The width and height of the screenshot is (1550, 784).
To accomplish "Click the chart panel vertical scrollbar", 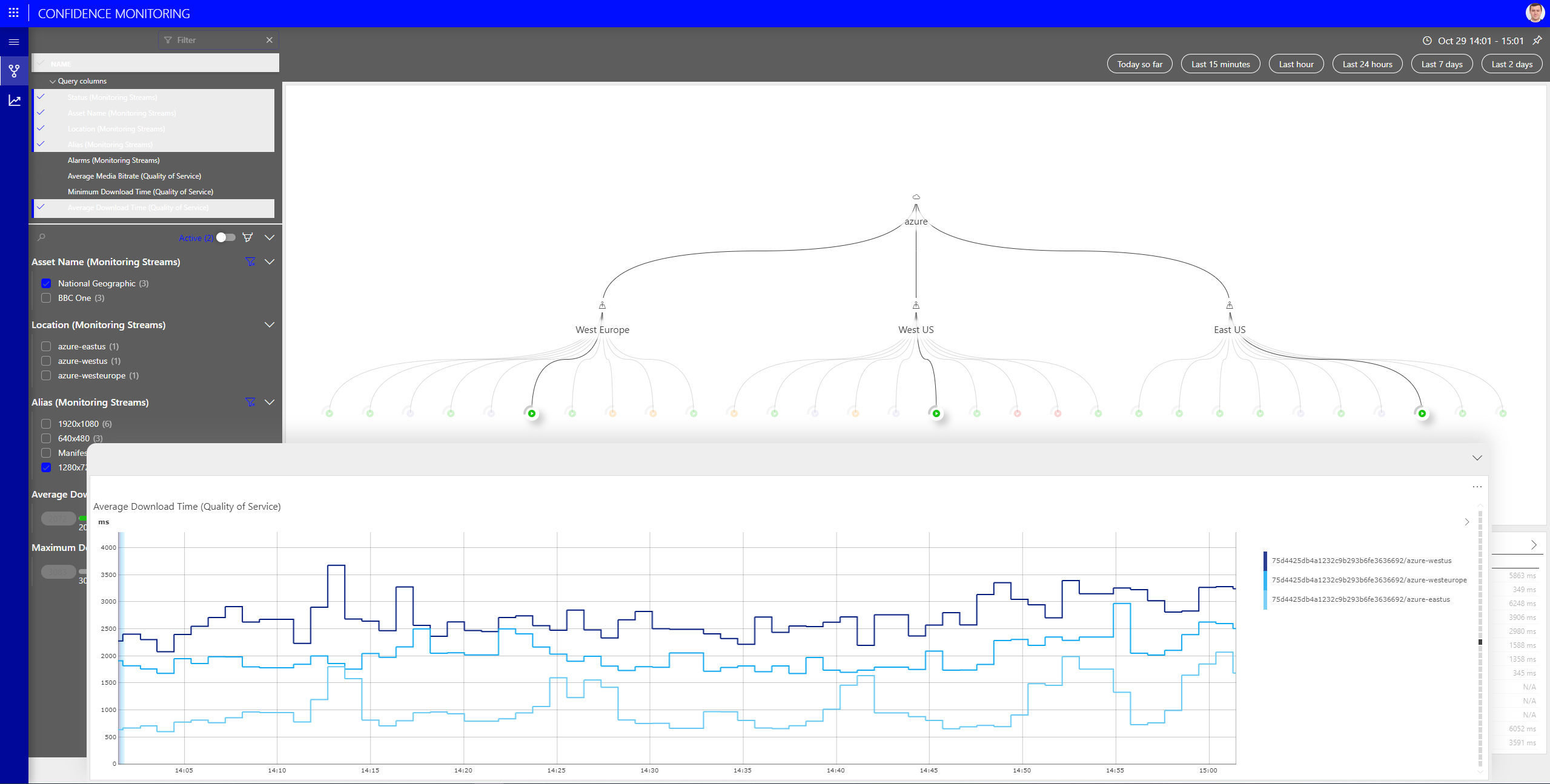I will coord(1480,639).
